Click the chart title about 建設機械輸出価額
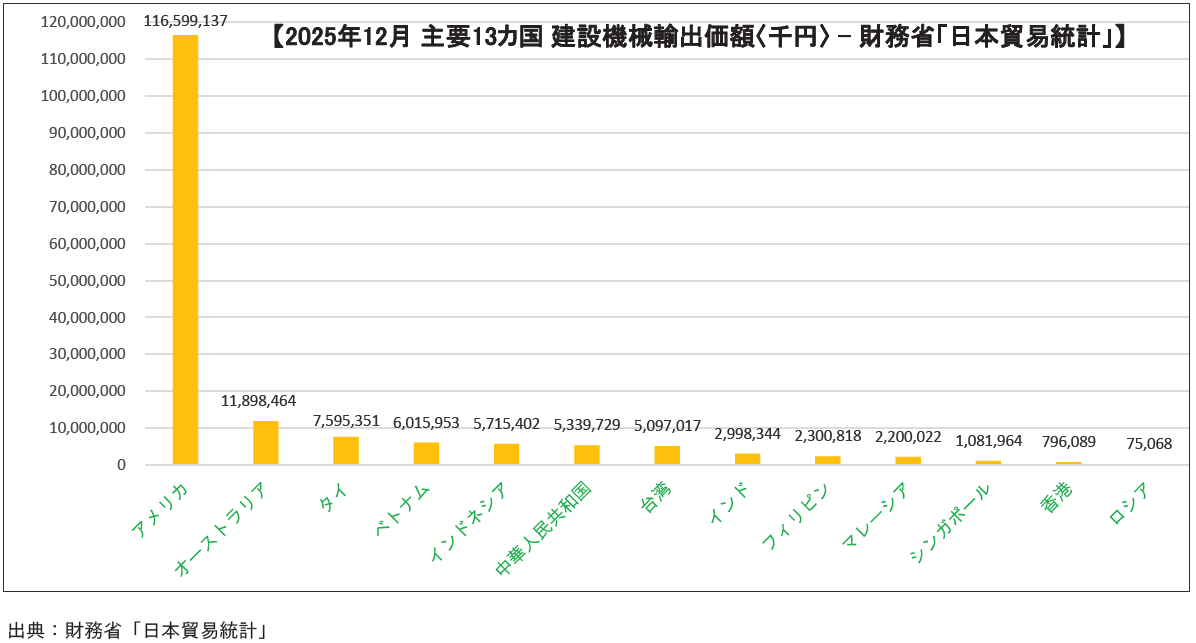The height and width of the screenshot is (643, 1196). tap(699, 38)
